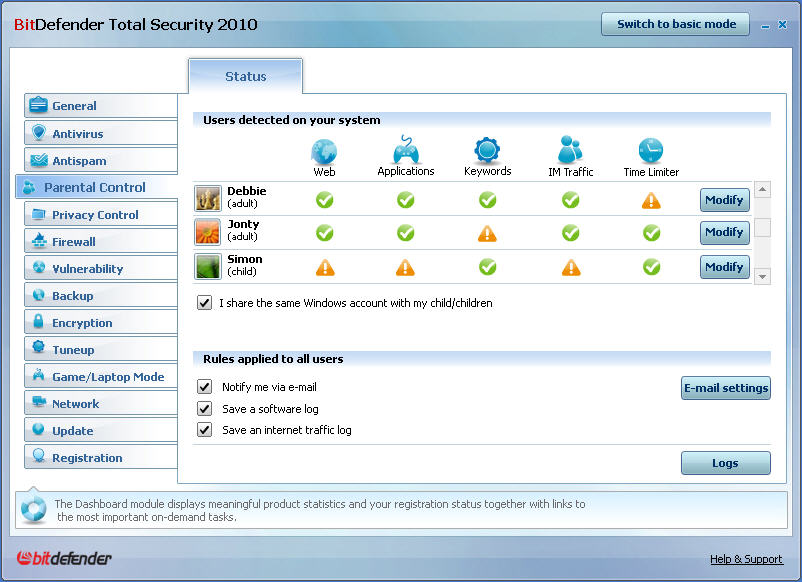Open the Vulnerability section
Viewport: 802px width, 582px height.
[101, 268]
